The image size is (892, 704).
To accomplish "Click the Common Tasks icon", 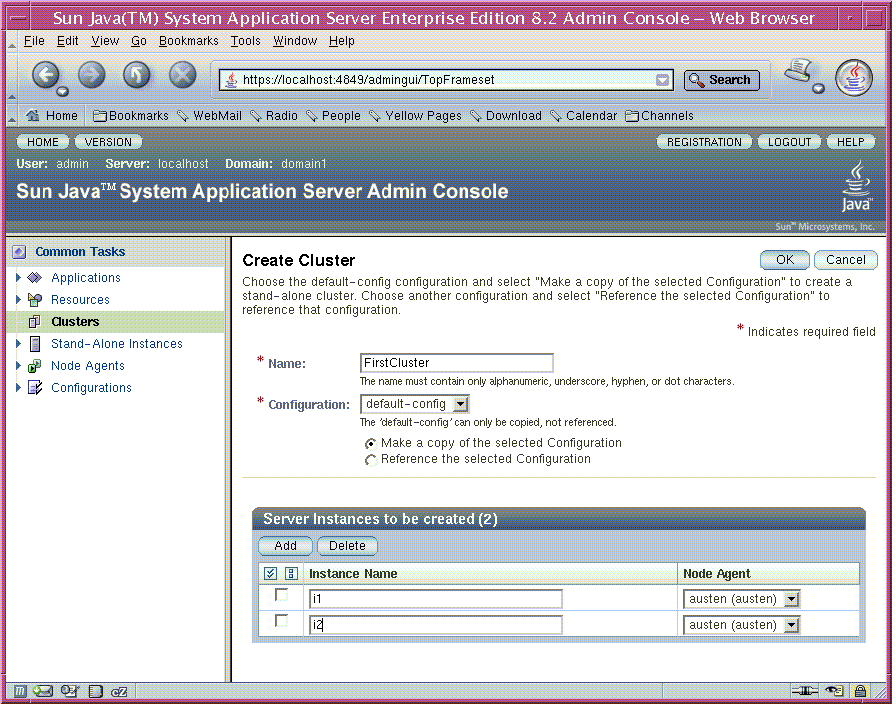I will 19,252.
